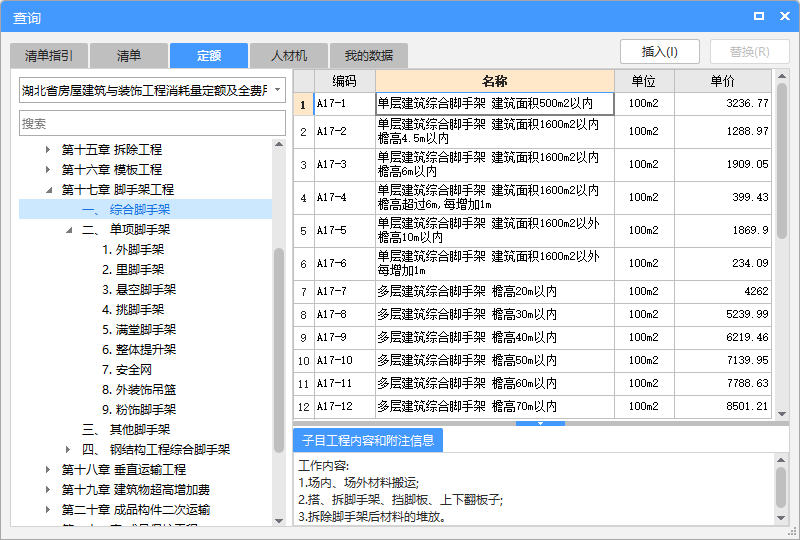Expand 第十六章 模板工程 tree node
Viewport: 800px width, 540px height.
click(x=48, y=169)
